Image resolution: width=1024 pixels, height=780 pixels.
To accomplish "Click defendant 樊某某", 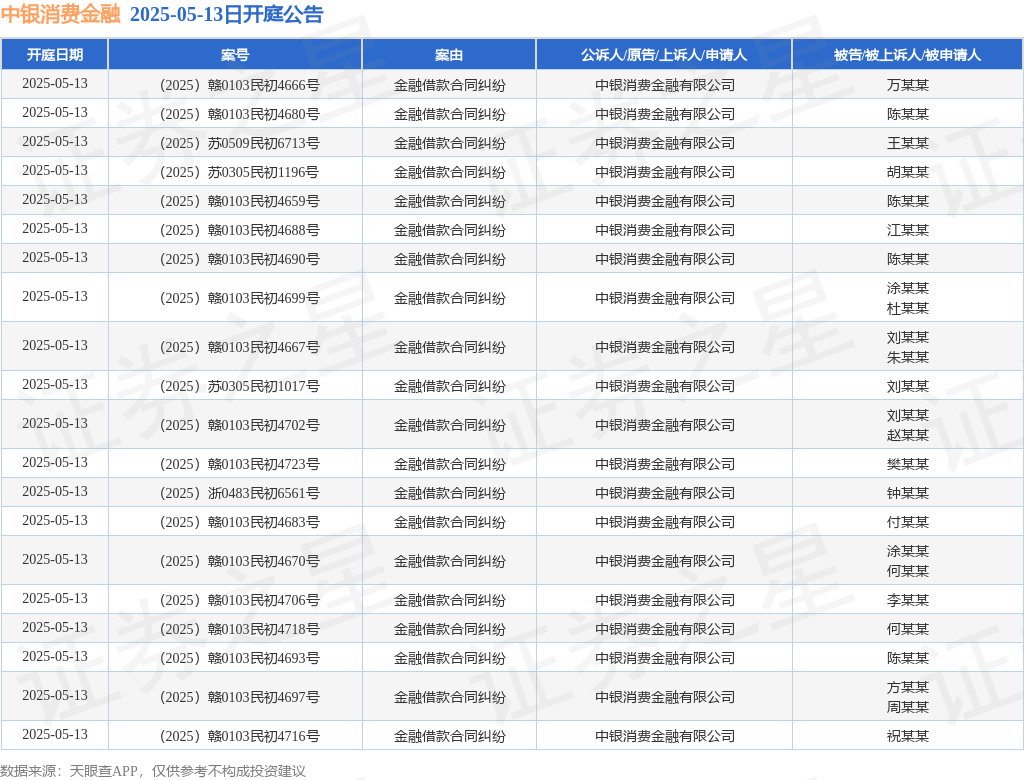I will [x=908, y=464].
